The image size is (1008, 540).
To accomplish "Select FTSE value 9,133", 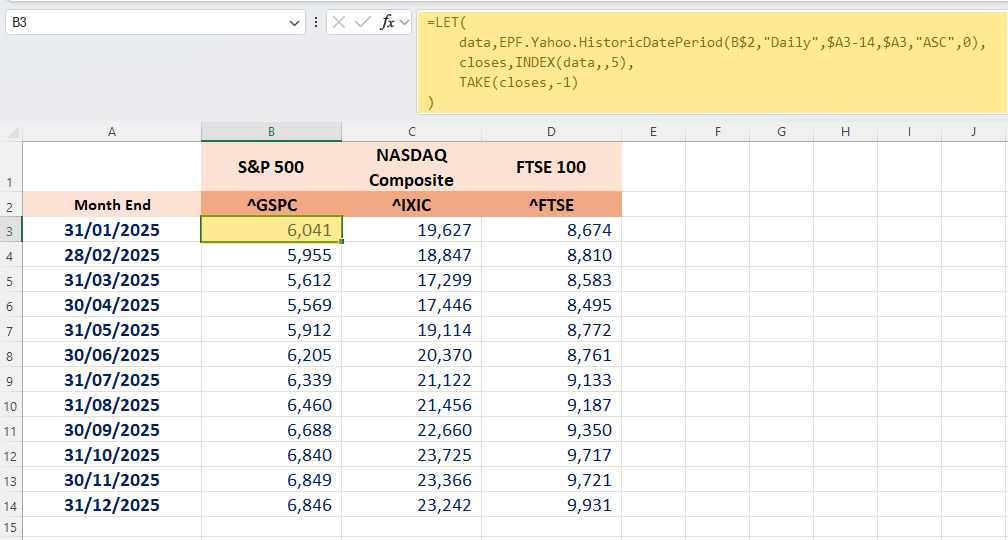I will pos(552,380).
